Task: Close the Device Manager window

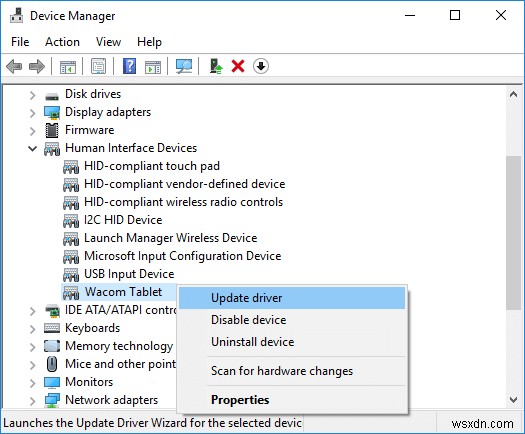Action: [501, 15]
